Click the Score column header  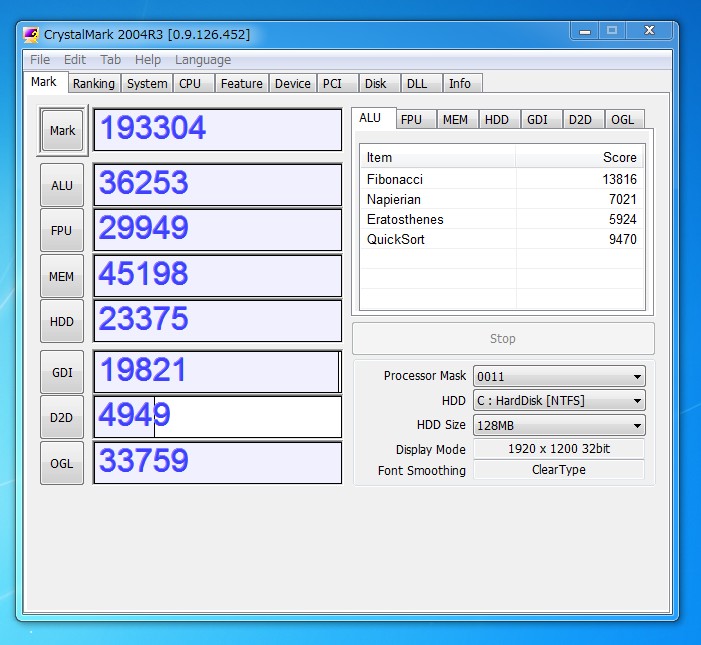coord(580,157)
